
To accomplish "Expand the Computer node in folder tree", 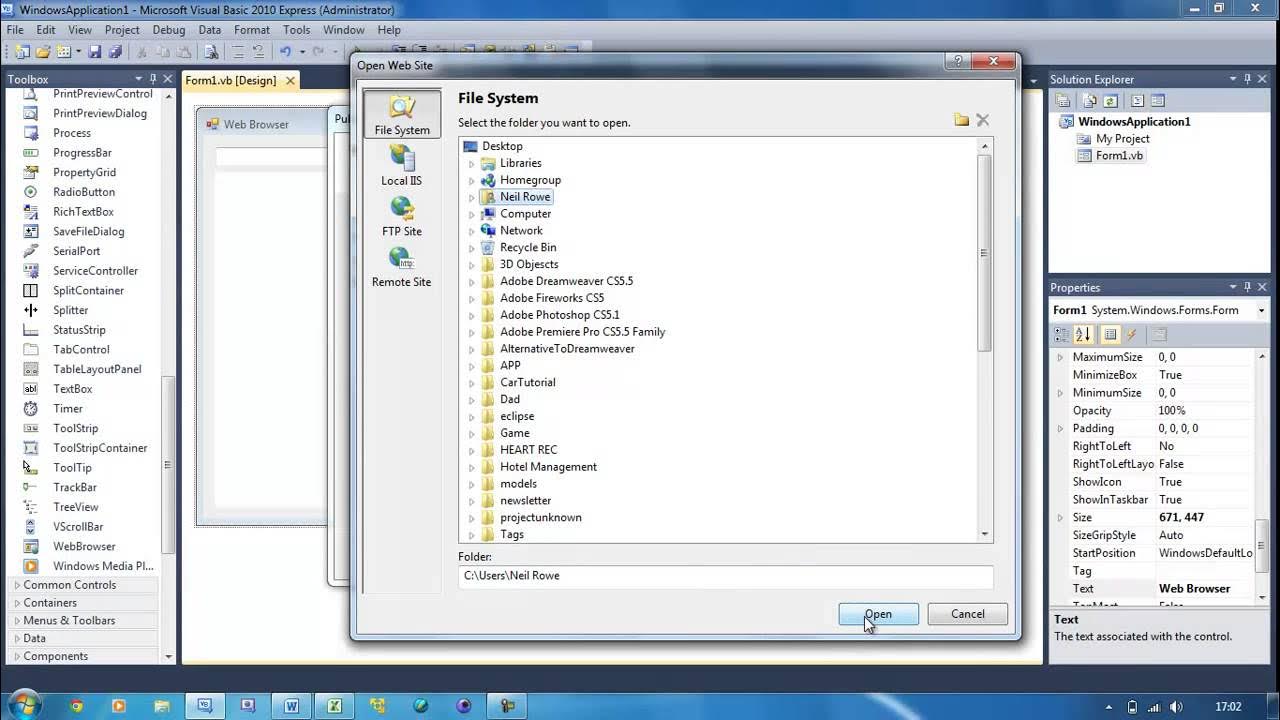I will (x=472, y=214).
